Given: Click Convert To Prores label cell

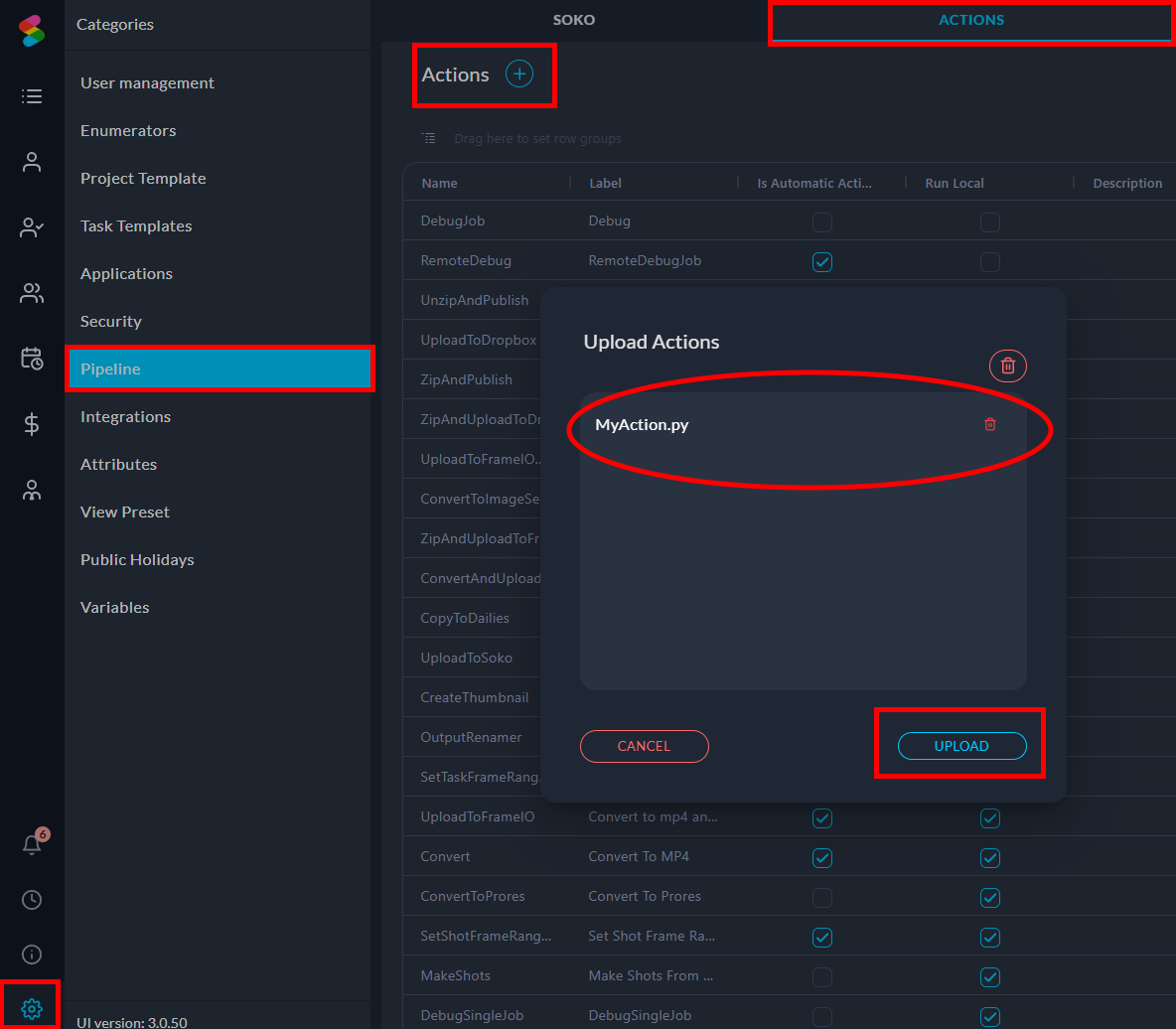Looking at the screenshot, I should 645,896.
